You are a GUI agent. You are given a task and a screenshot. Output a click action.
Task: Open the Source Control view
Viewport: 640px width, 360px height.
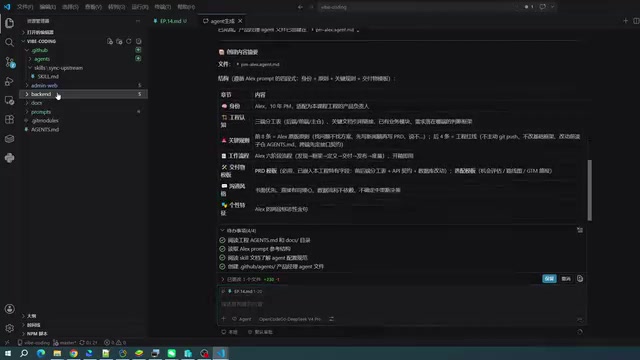(9, 62)
